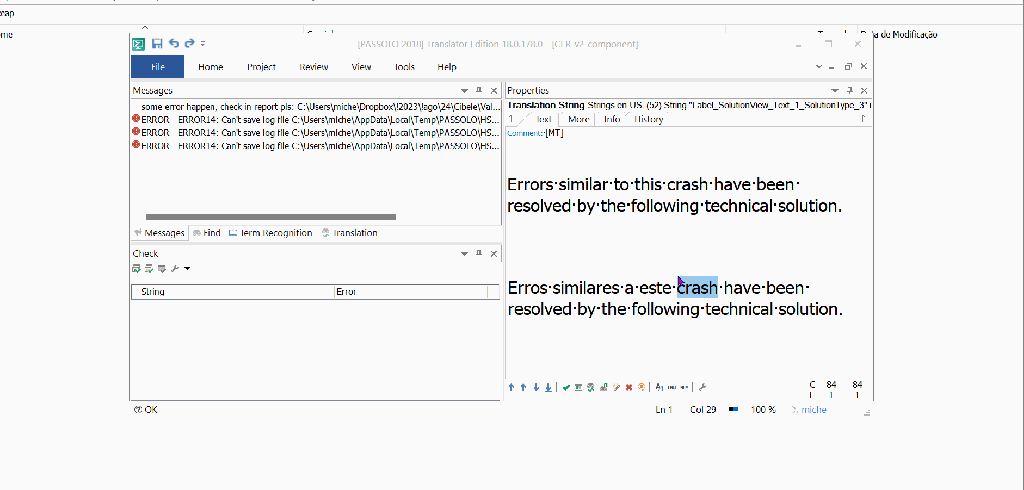This screenshot has width=1024, height=490.
Task: Click the green refresh-arrows icon in translation toolbar
Action: (x=591, y=387)
